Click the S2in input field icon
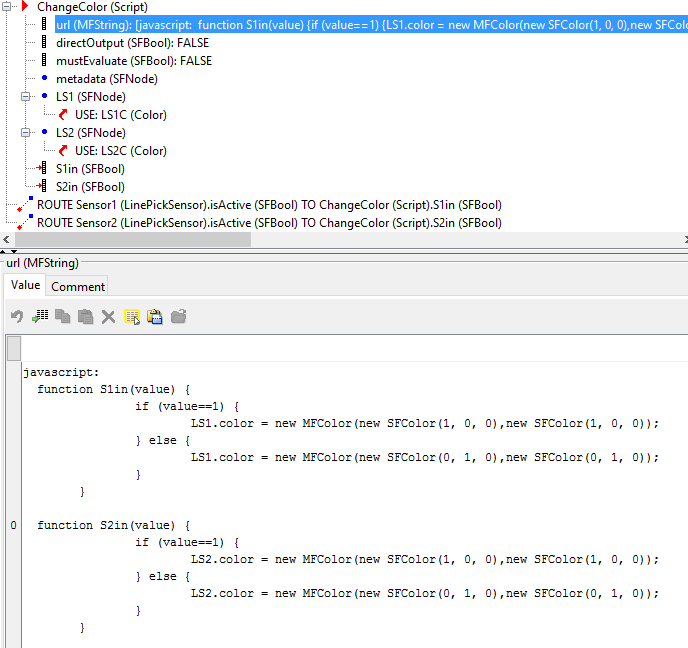The width and height of the screenshot is (688, 648). (x=42, y=186)
